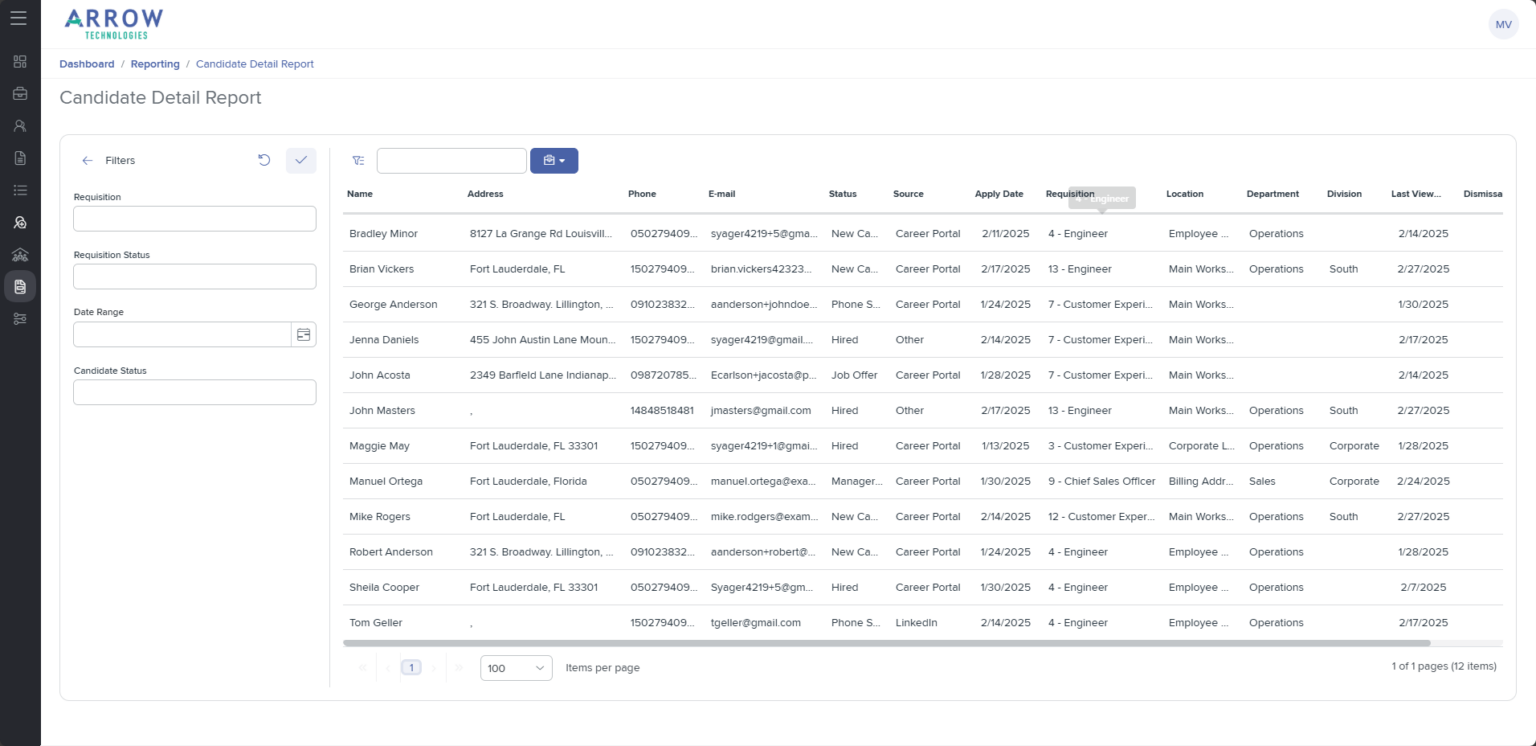Open the reports document icon in sidebar
The image size is (1536, 746).
tap(19, 286)
